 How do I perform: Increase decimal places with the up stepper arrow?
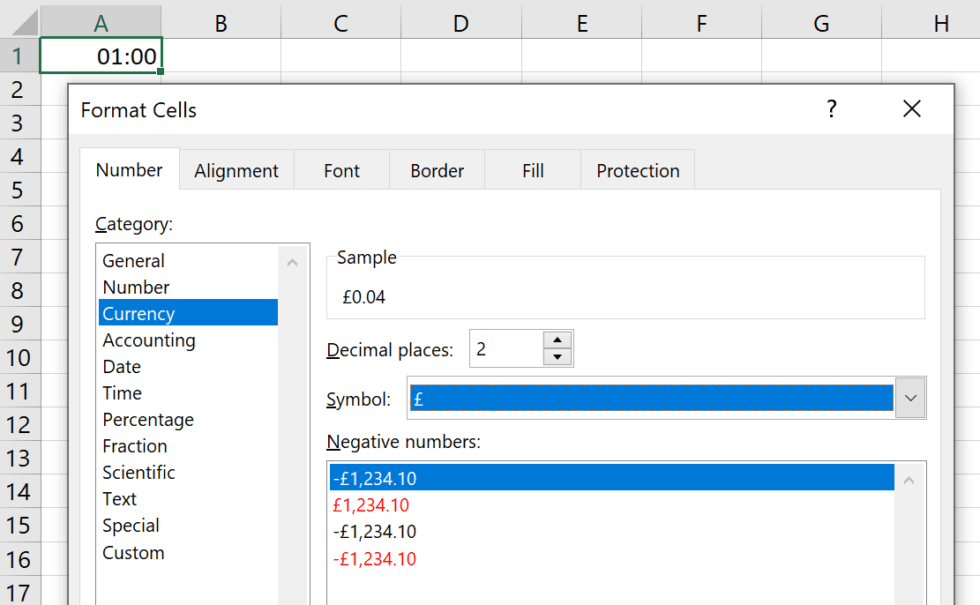point(557,341)
